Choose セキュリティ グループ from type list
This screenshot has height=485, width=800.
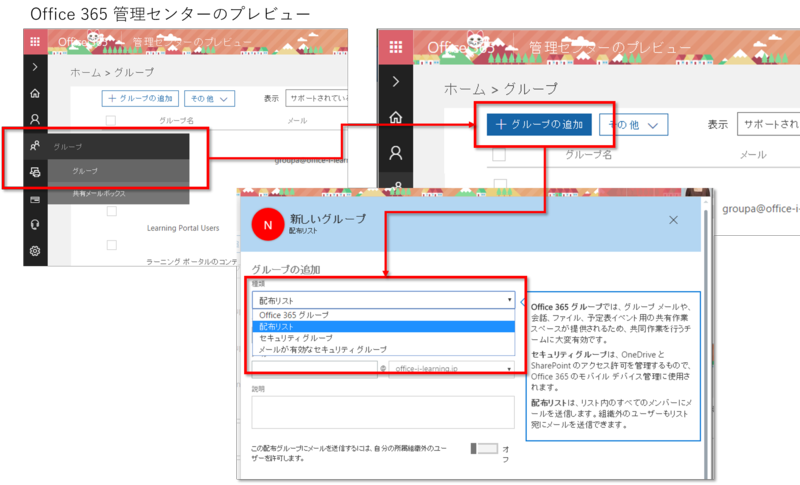click(384, 338)
